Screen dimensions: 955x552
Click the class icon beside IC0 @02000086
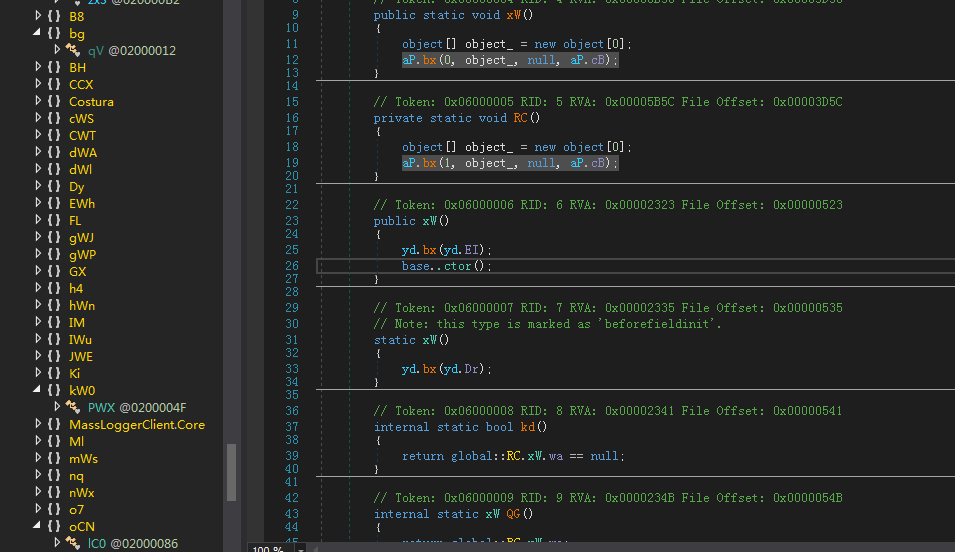click(x=73, y=543)
